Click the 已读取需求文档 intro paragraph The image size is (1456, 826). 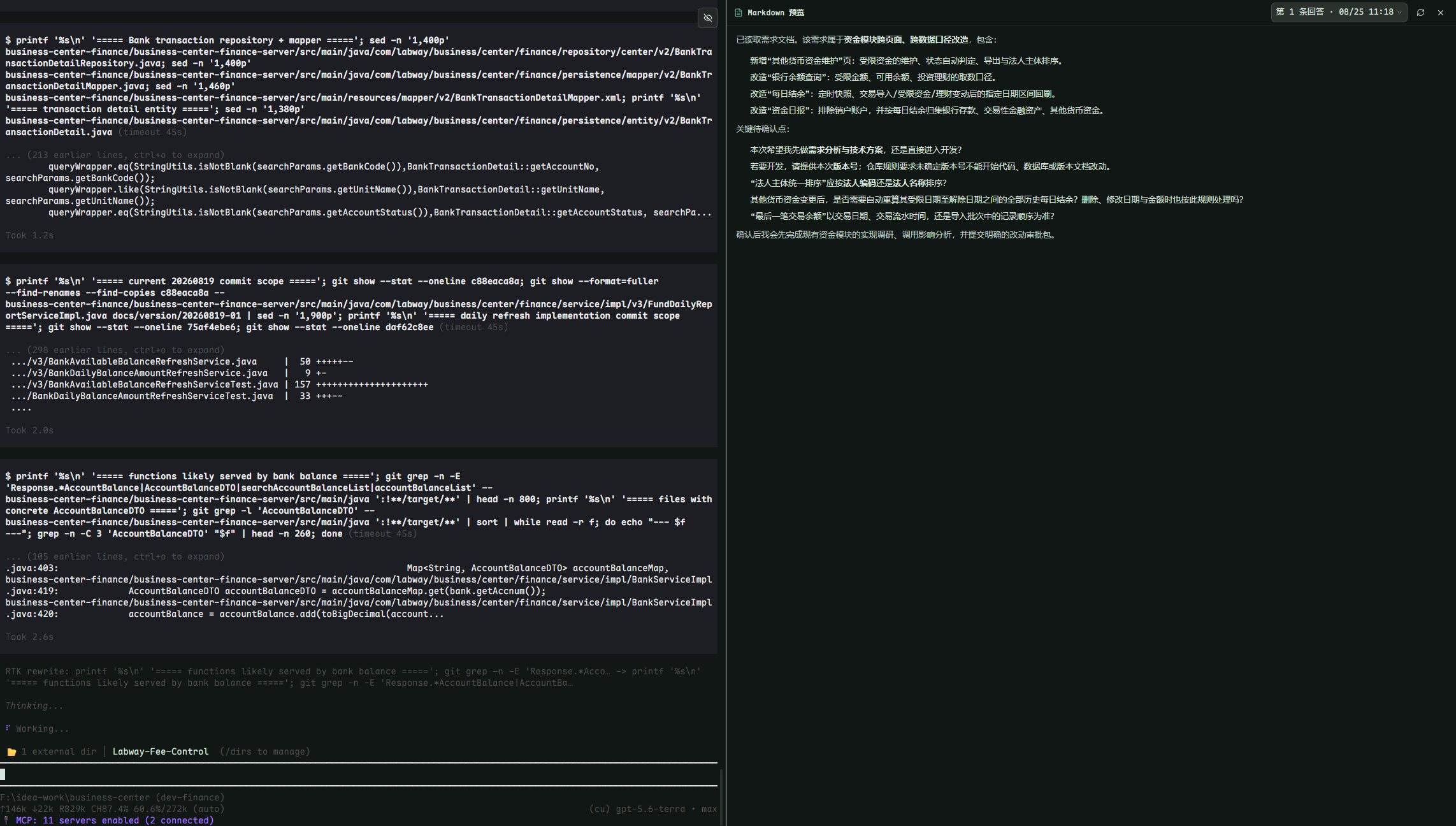pos(867,40)
